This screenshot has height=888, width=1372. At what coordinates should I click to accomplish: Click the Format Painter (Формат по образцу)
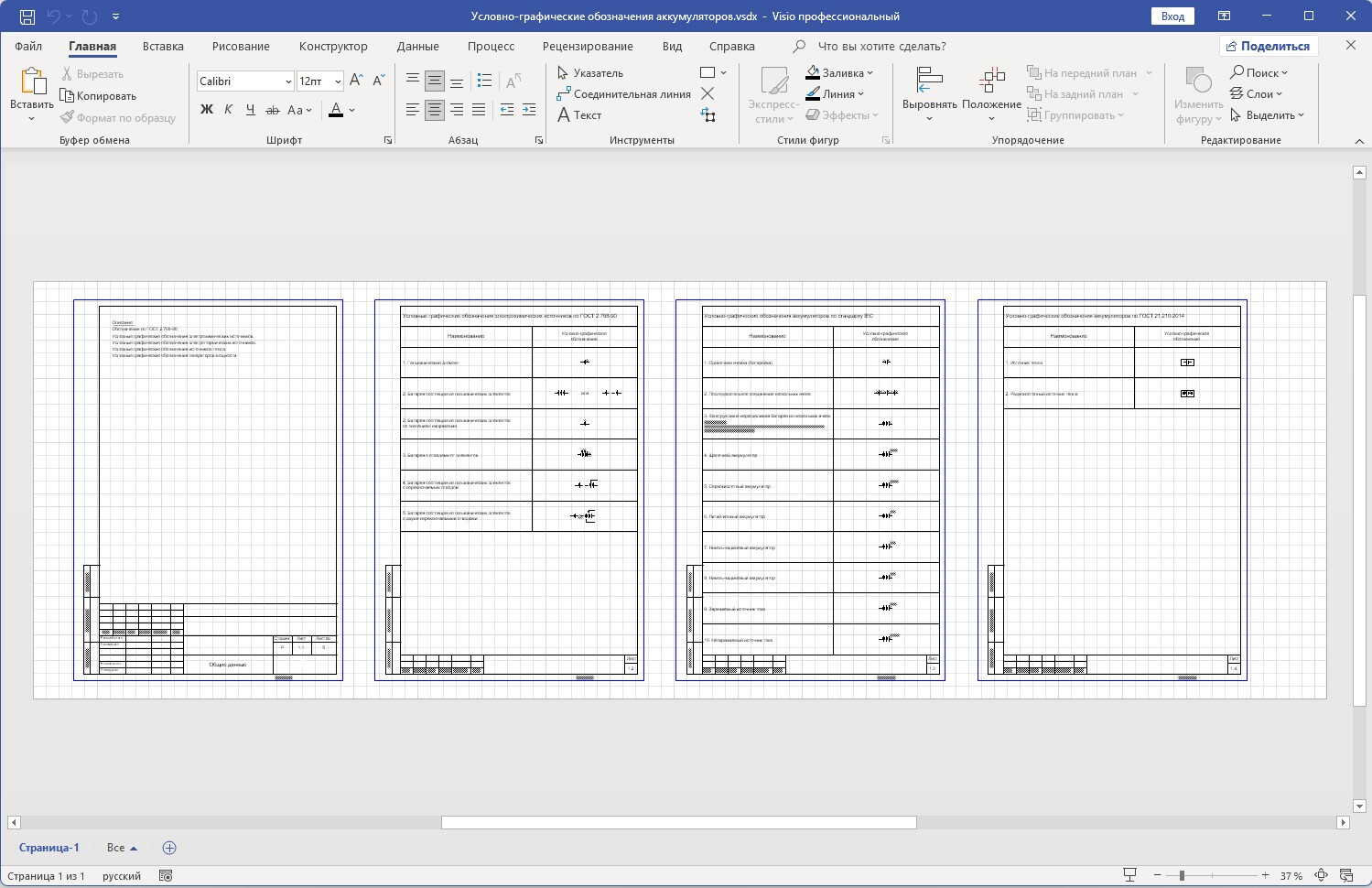click(x=118, y=117)
